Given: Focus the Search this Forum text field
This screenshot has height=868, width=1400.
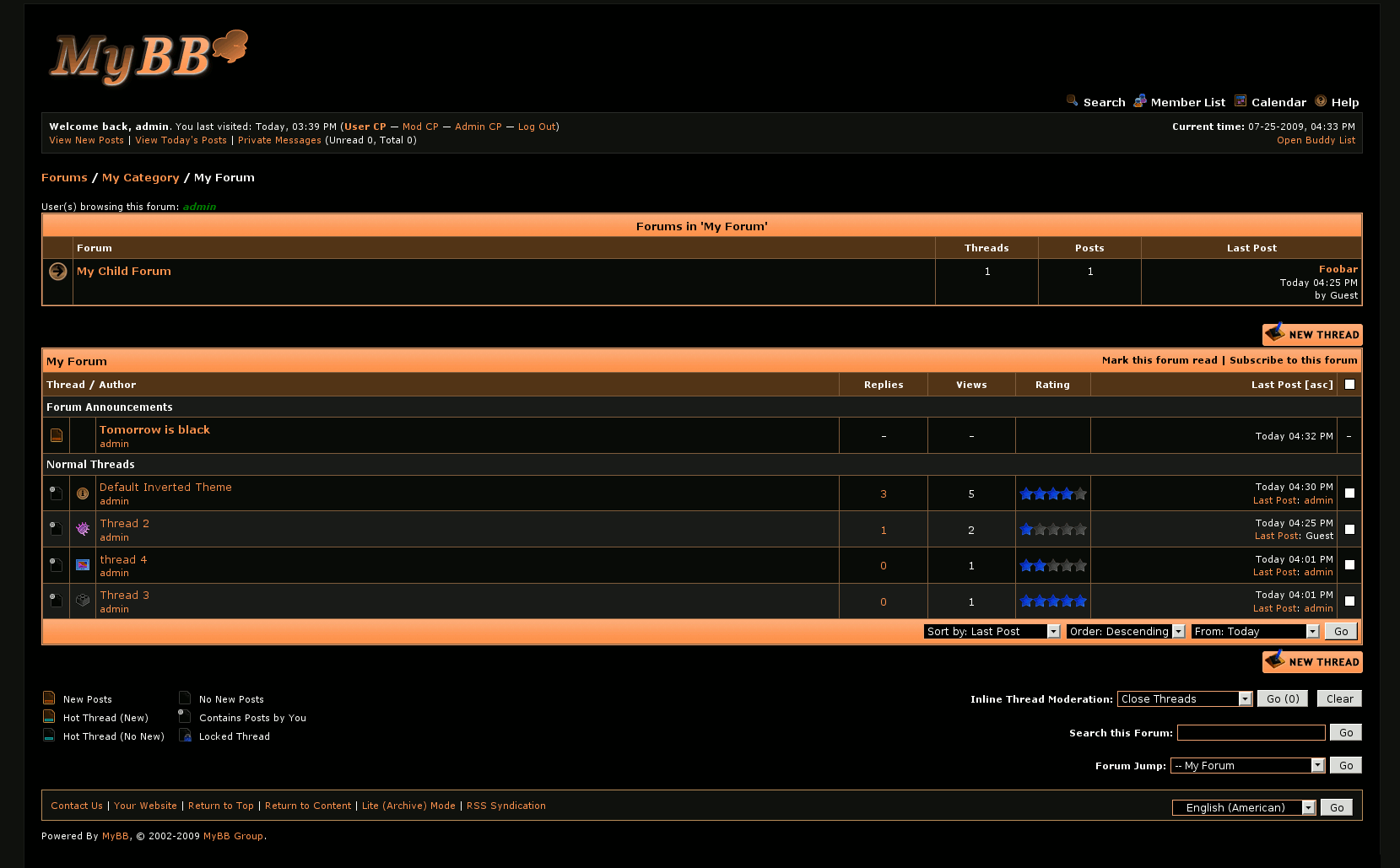Looking at the screenshot, I should coord(1251,733).
